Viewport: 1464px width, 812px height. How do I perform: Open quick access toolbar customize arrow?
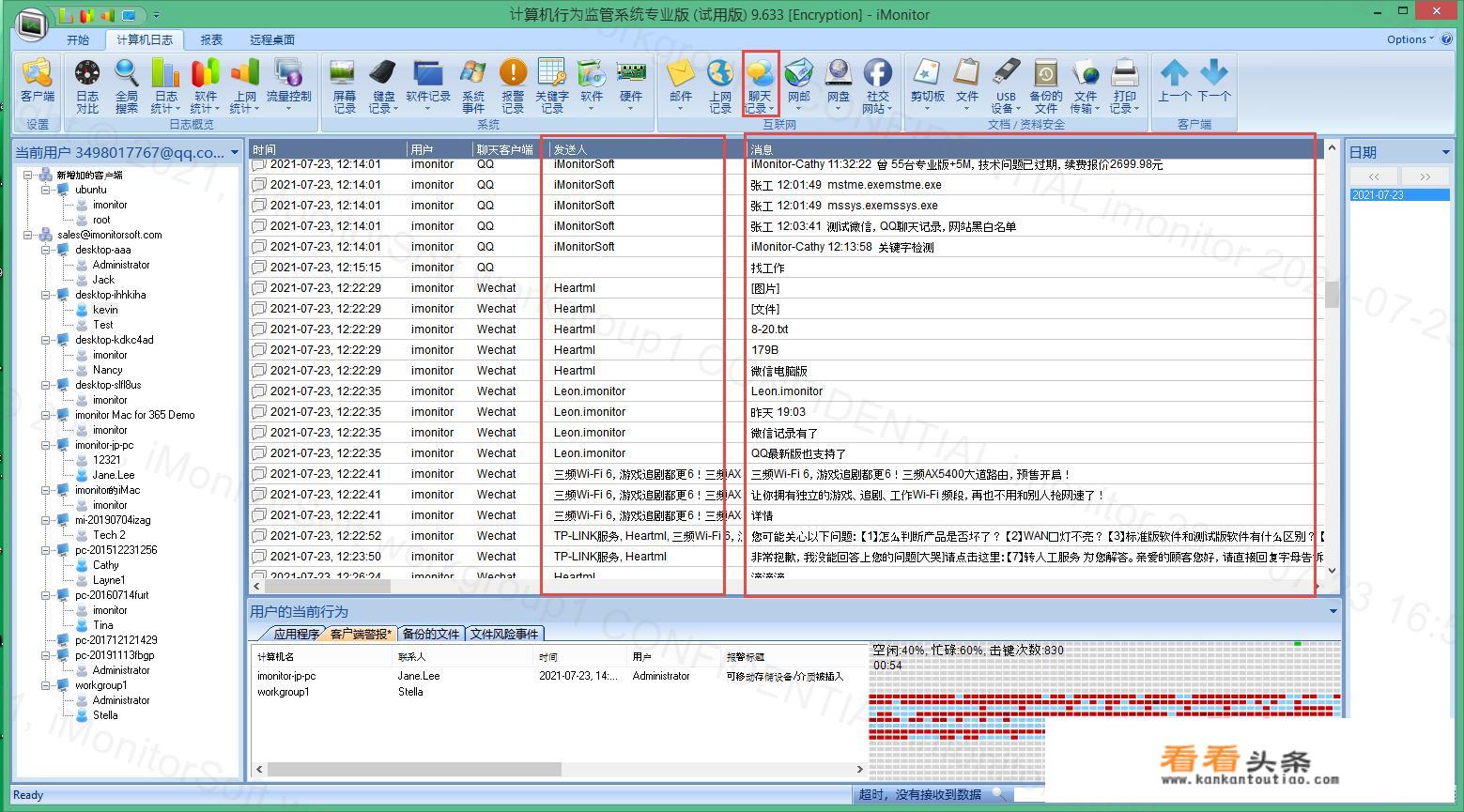(x=156, y=15)
